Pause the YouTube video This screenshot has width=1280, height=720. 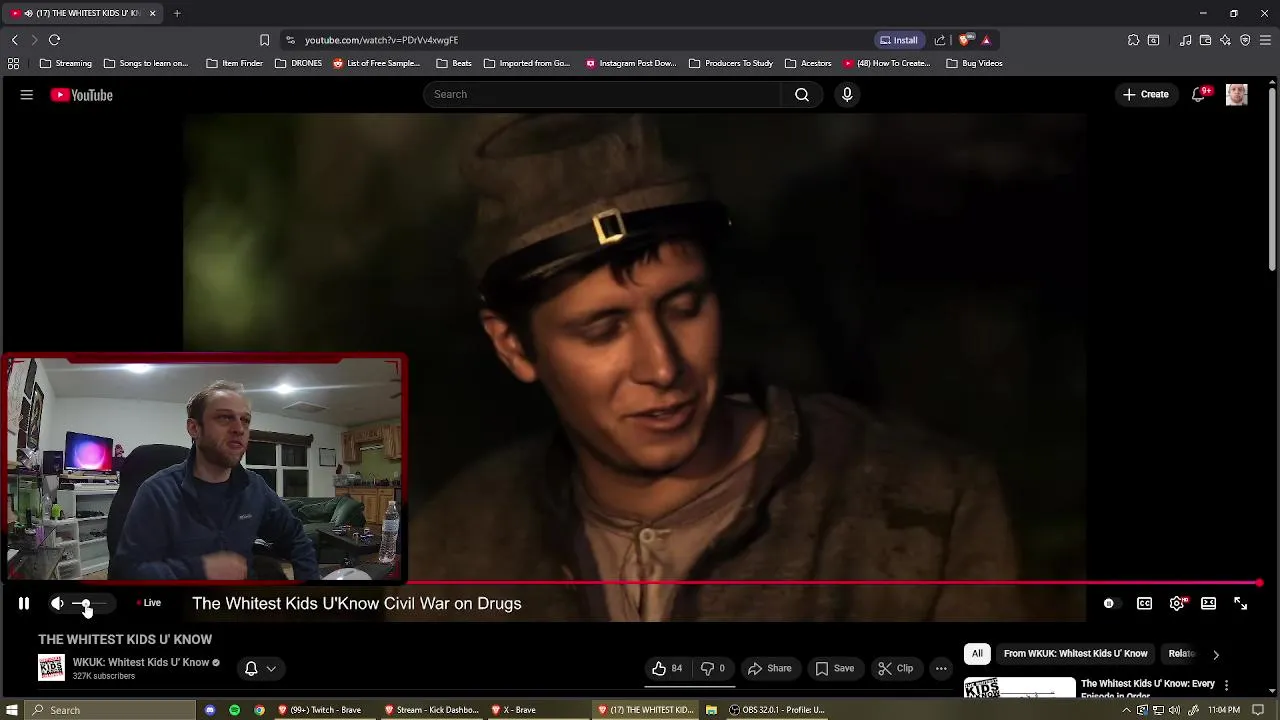point(24,603)
